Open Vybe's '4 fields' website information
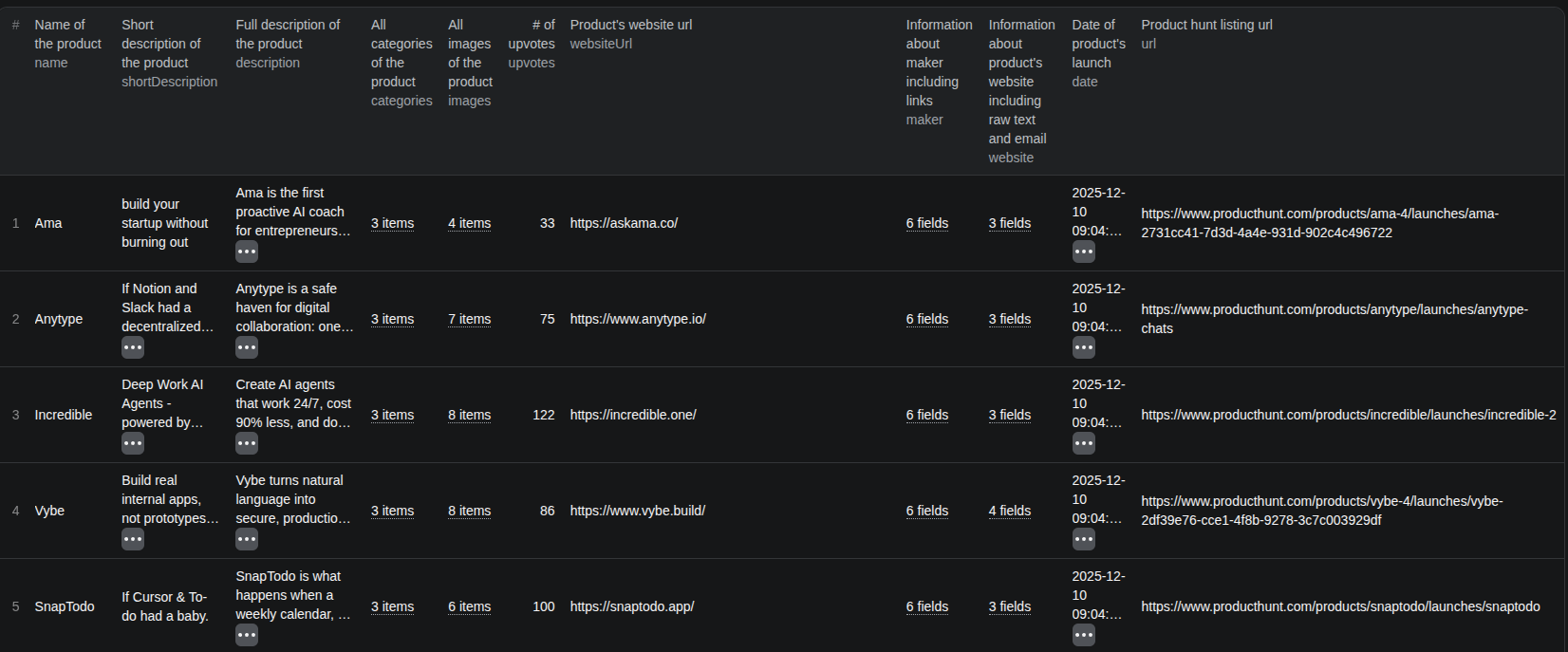Screen dimensions: 1568x652 click(x=1009, y=512)
